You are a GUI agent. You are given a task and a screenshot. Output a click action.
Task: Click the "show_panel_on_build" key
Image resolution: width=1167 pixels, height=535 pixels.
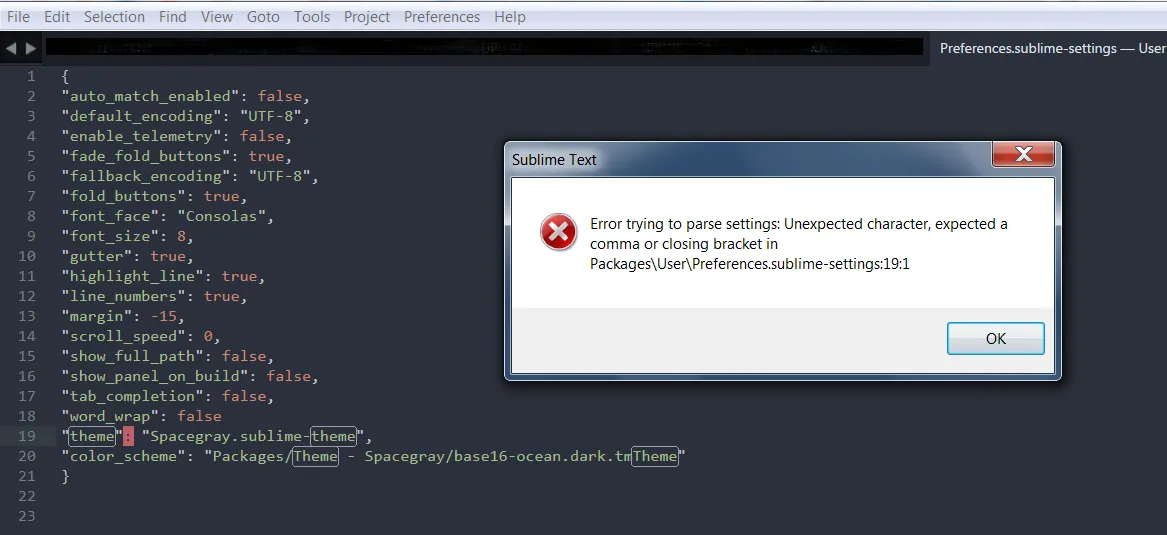155,377
